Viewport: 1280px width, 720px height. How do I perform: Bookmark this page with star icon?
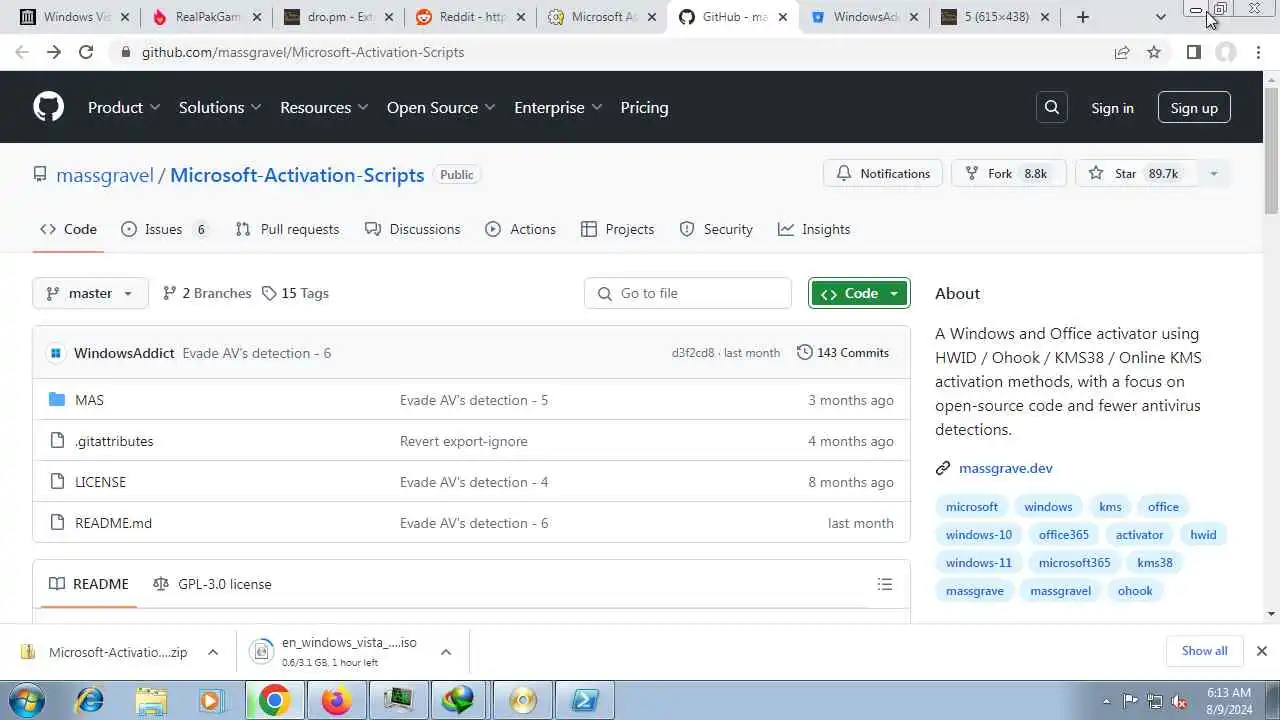click(1154, 52)
